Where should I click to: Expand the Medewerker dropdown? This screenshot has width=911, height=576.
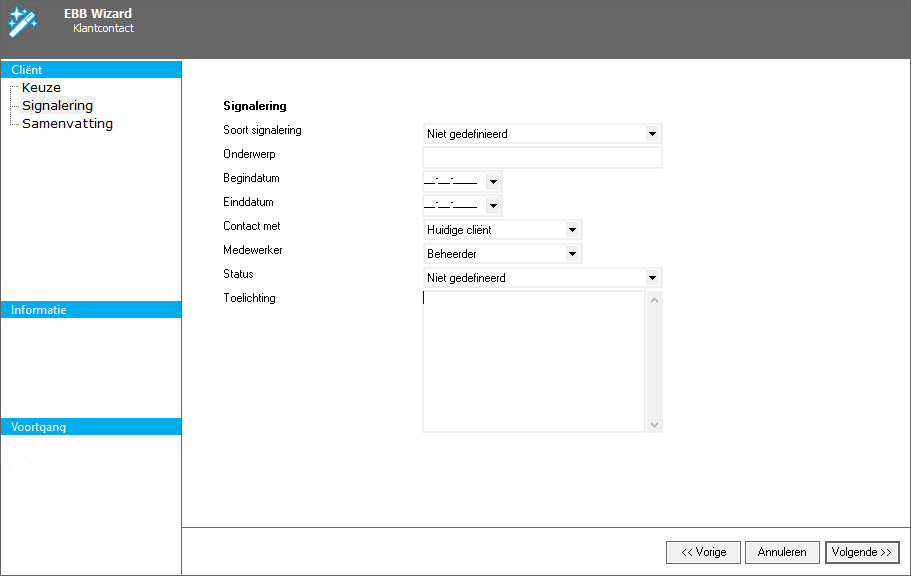(x=572, y=254)
